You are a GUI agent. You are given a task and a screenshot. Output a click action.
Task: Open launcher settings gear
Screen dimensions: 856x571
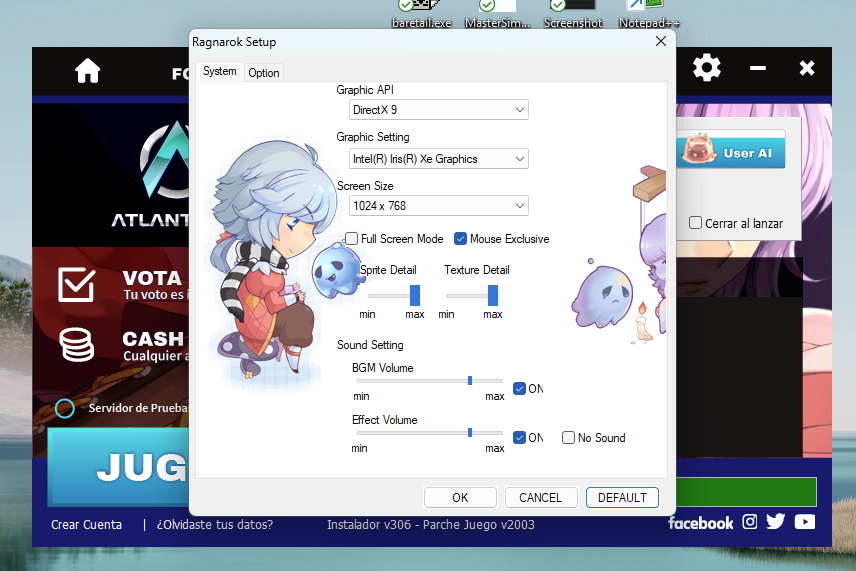pos(706,68)
